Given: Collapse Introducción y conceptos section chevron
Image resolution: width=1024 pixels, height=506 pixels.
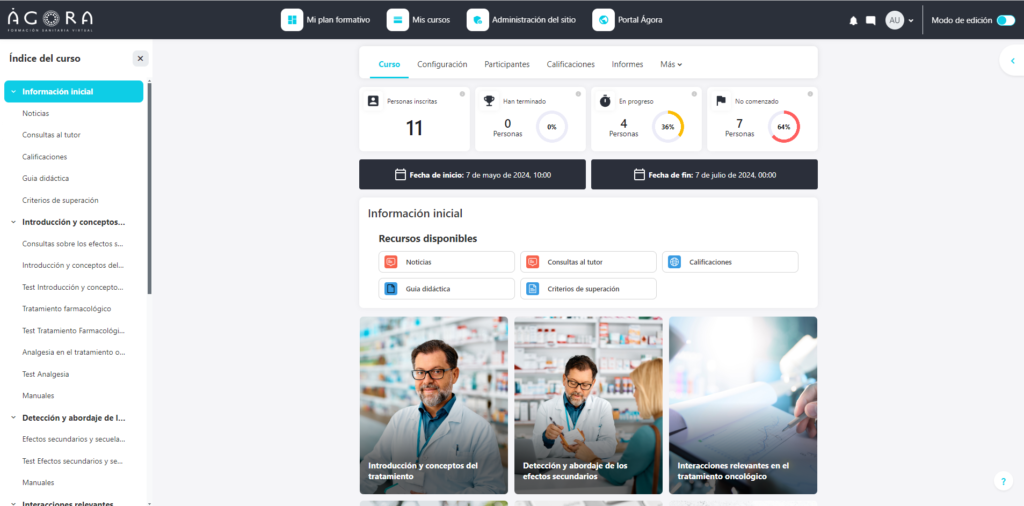Looking at the screenshot, I should [x=13, y=222].
